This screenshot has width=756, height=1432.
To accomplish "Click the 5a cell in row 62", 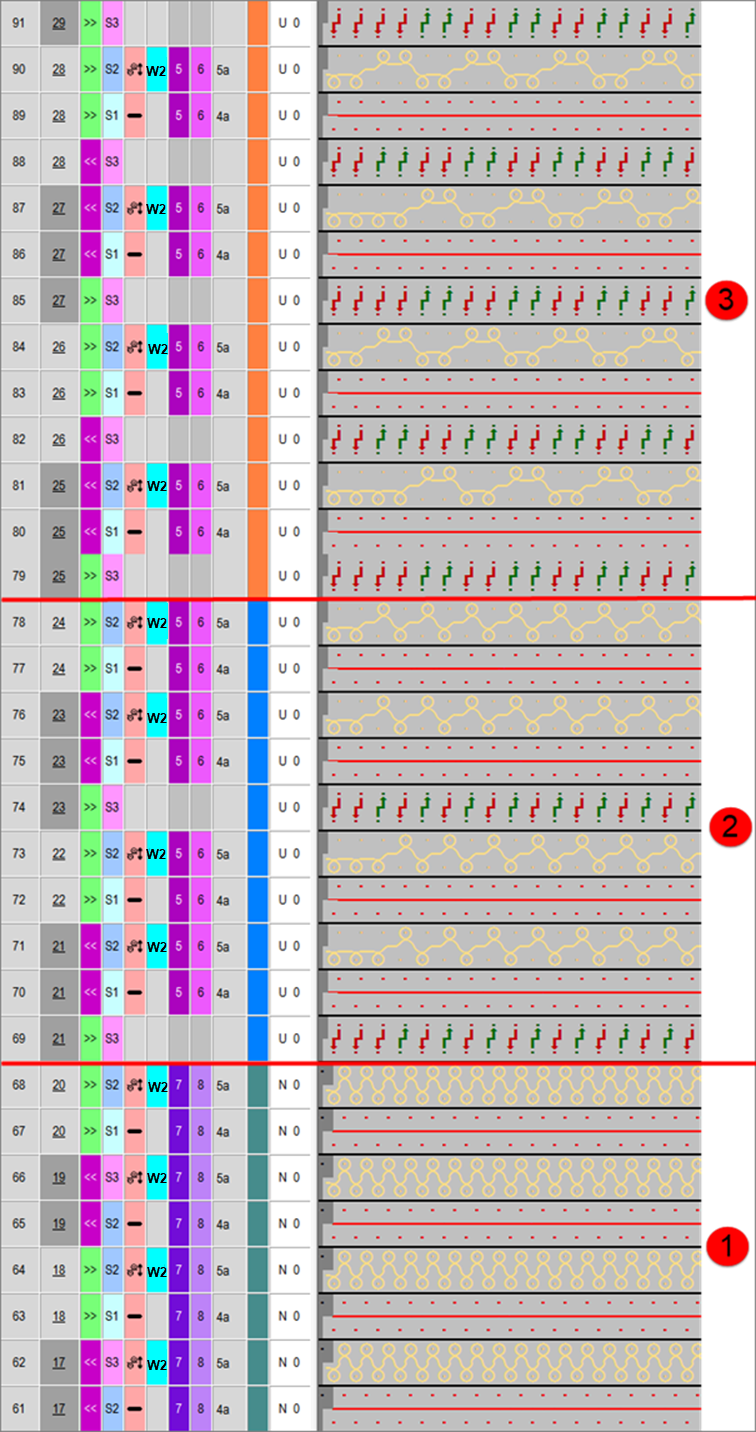I will 223,1362.
